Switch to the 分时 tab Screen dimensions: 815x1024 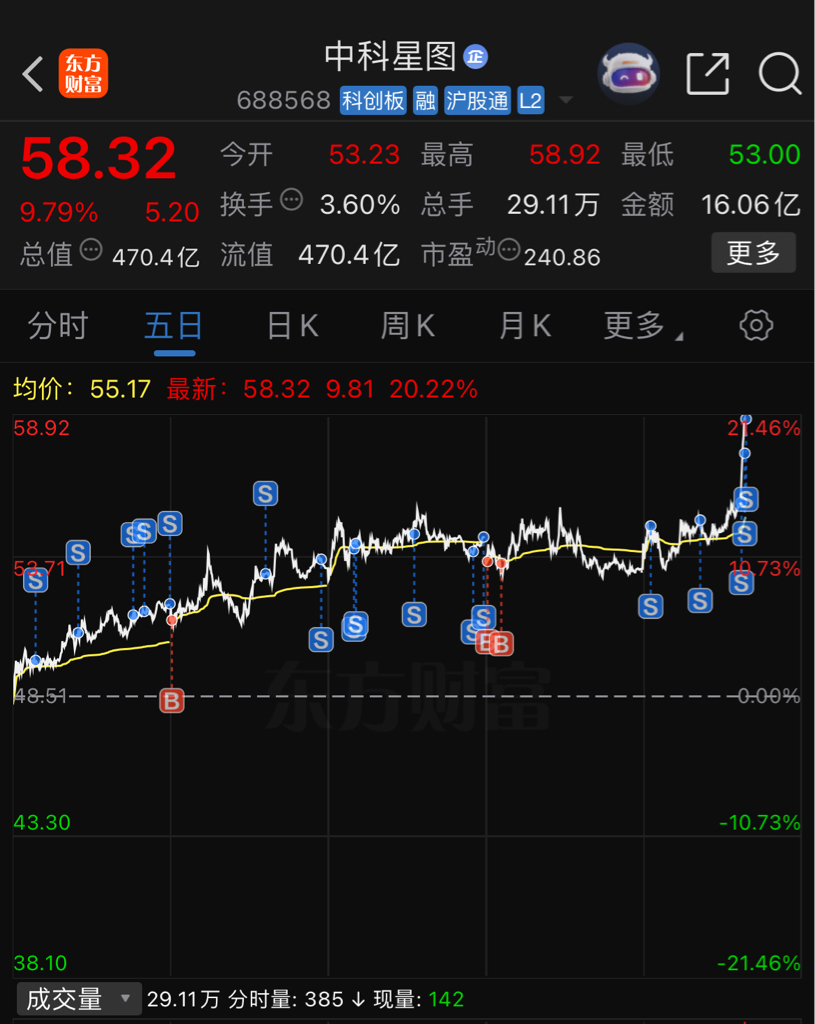tap(58, 325)
